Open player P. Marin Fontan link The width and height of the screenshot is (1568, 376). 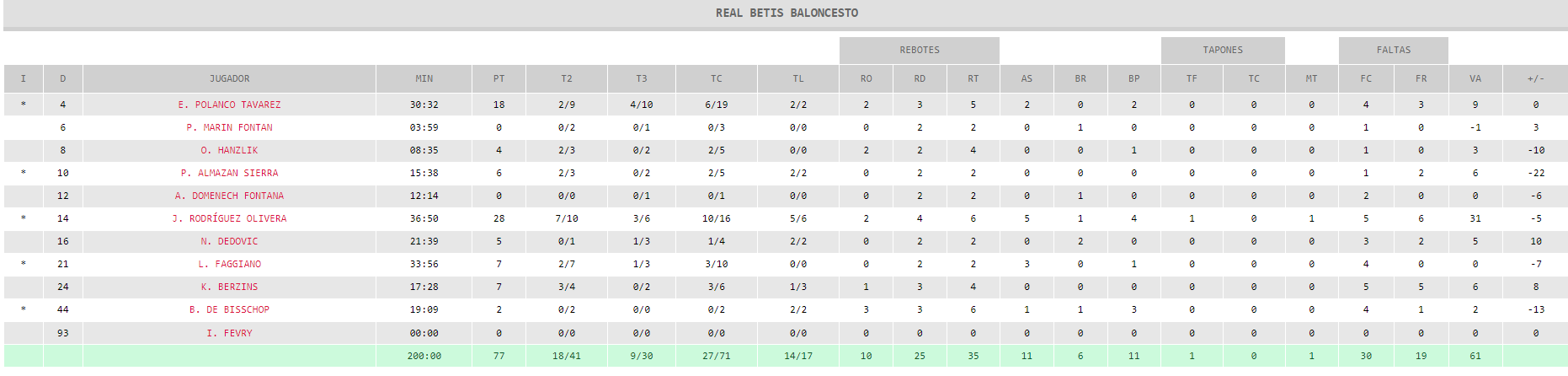coord(229,127)
